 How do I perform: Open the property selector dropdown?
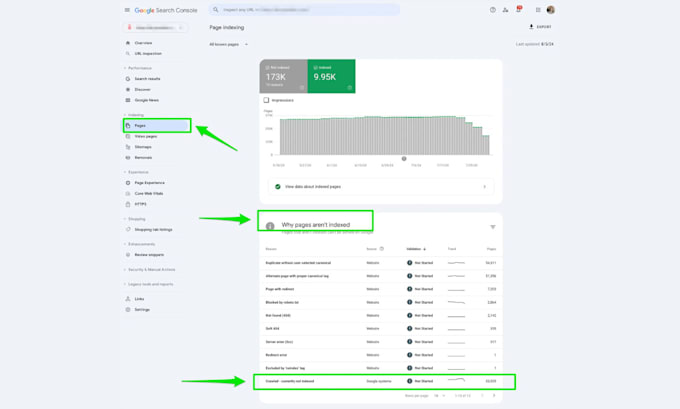(x=156, y=28)
